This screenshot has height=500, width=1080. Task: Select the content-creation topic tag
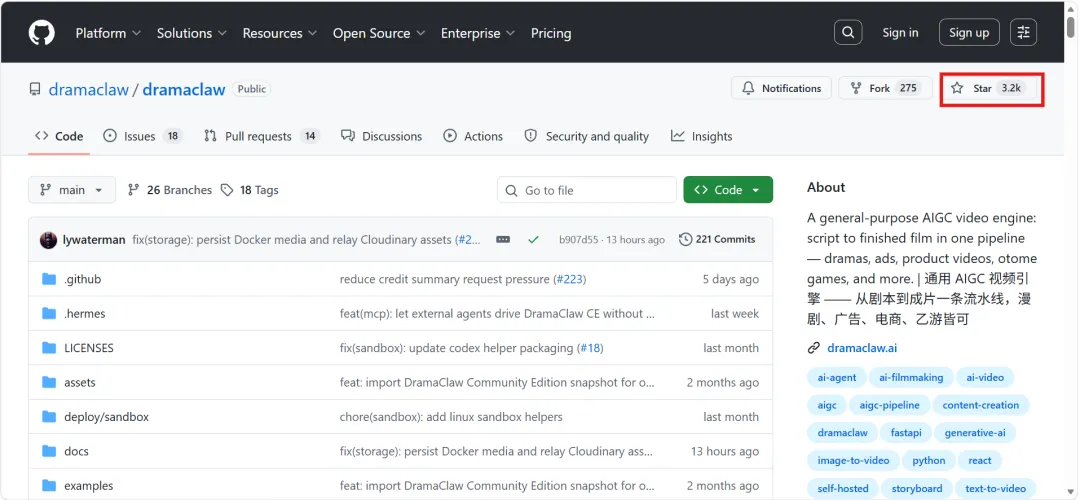(x=981, y=405)
